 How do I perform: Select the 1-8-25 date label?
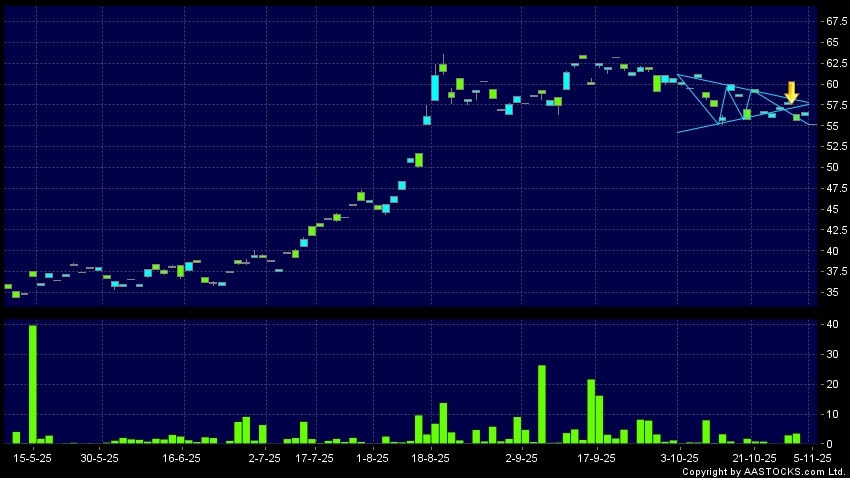tap(372, 457)
